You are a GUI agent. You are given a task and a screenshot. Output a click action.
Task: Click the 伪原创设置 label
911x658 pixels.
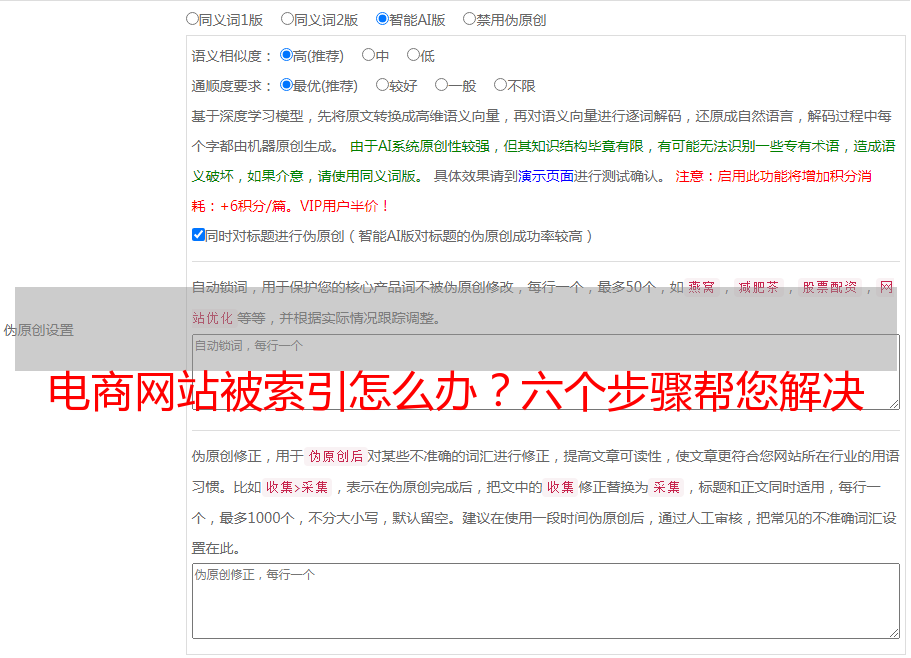39,330
